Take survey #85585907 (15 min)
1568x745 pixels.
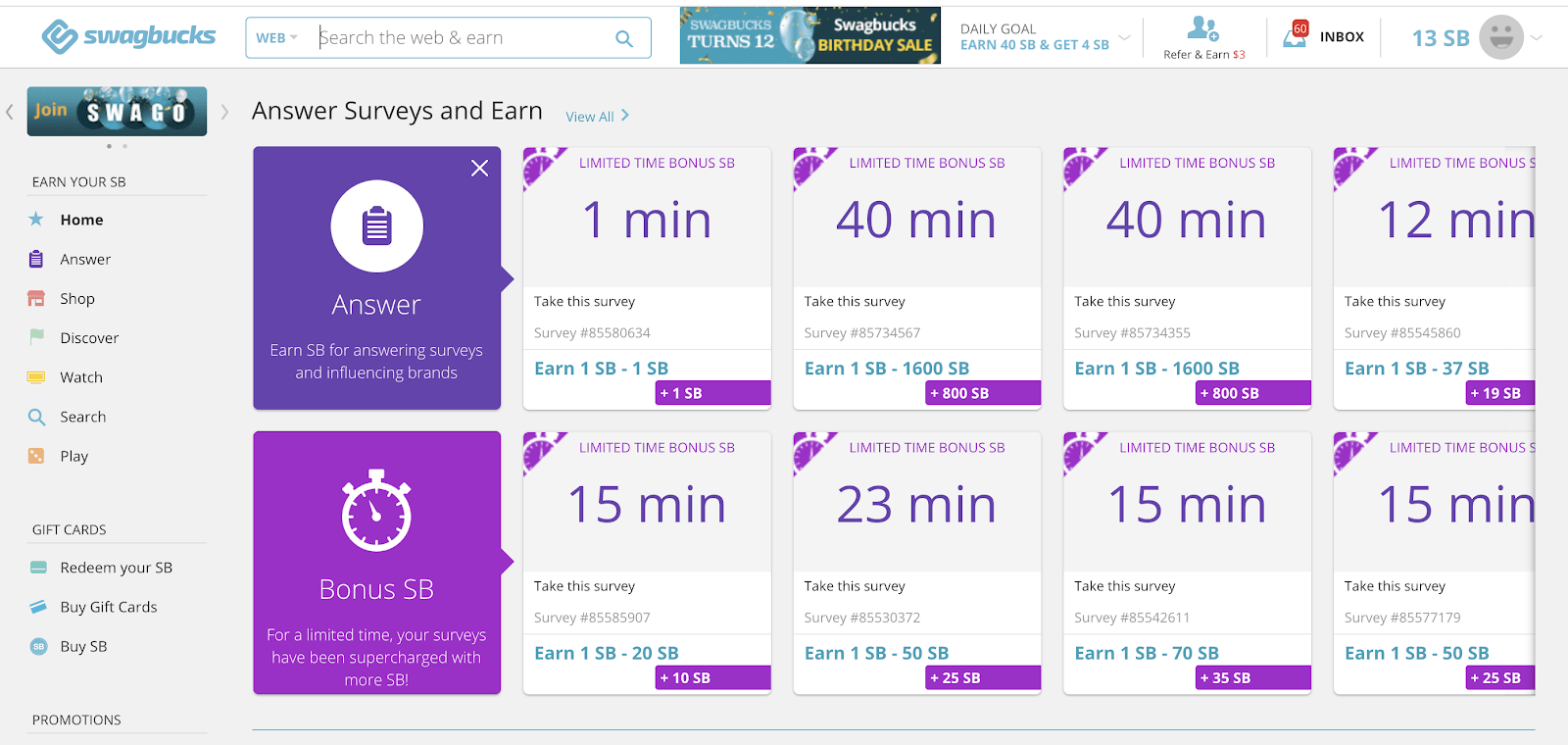[584, 586]
